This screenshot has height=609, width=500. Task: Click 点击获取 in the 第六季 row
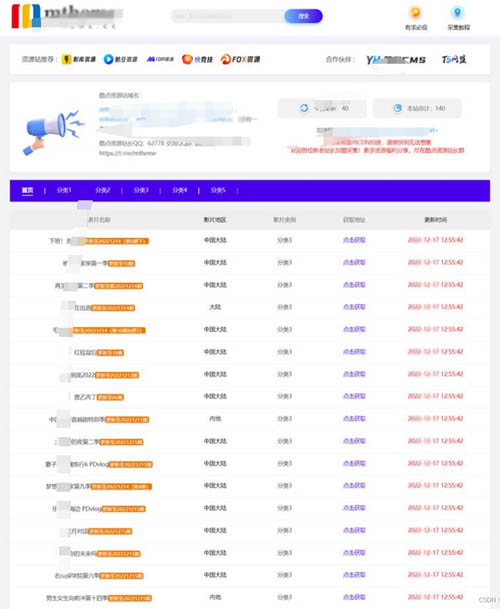click(x=354, y=574)
